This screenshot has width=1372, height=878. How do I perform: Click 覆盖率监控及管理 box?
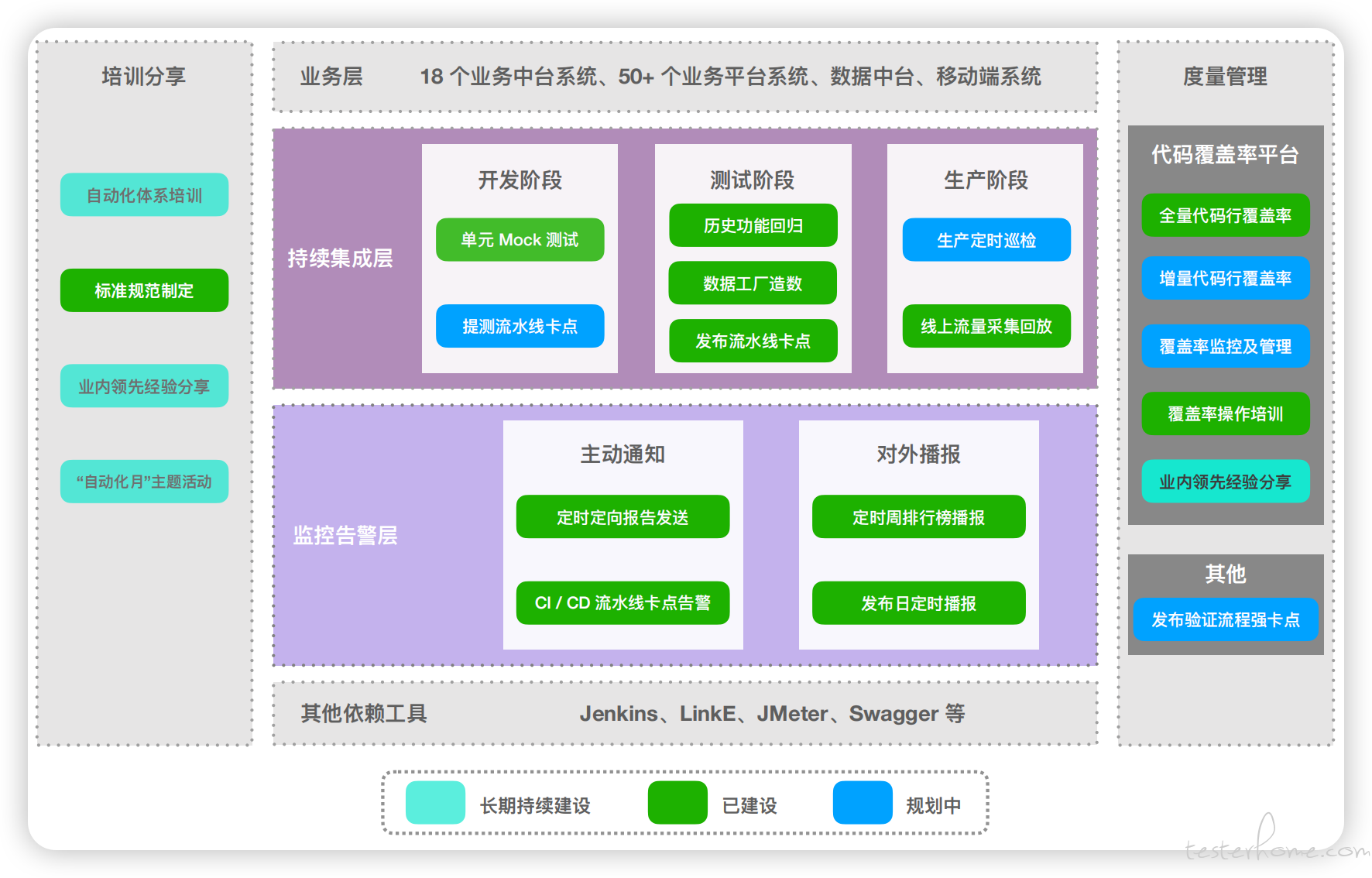click(x=1226, y=346)
